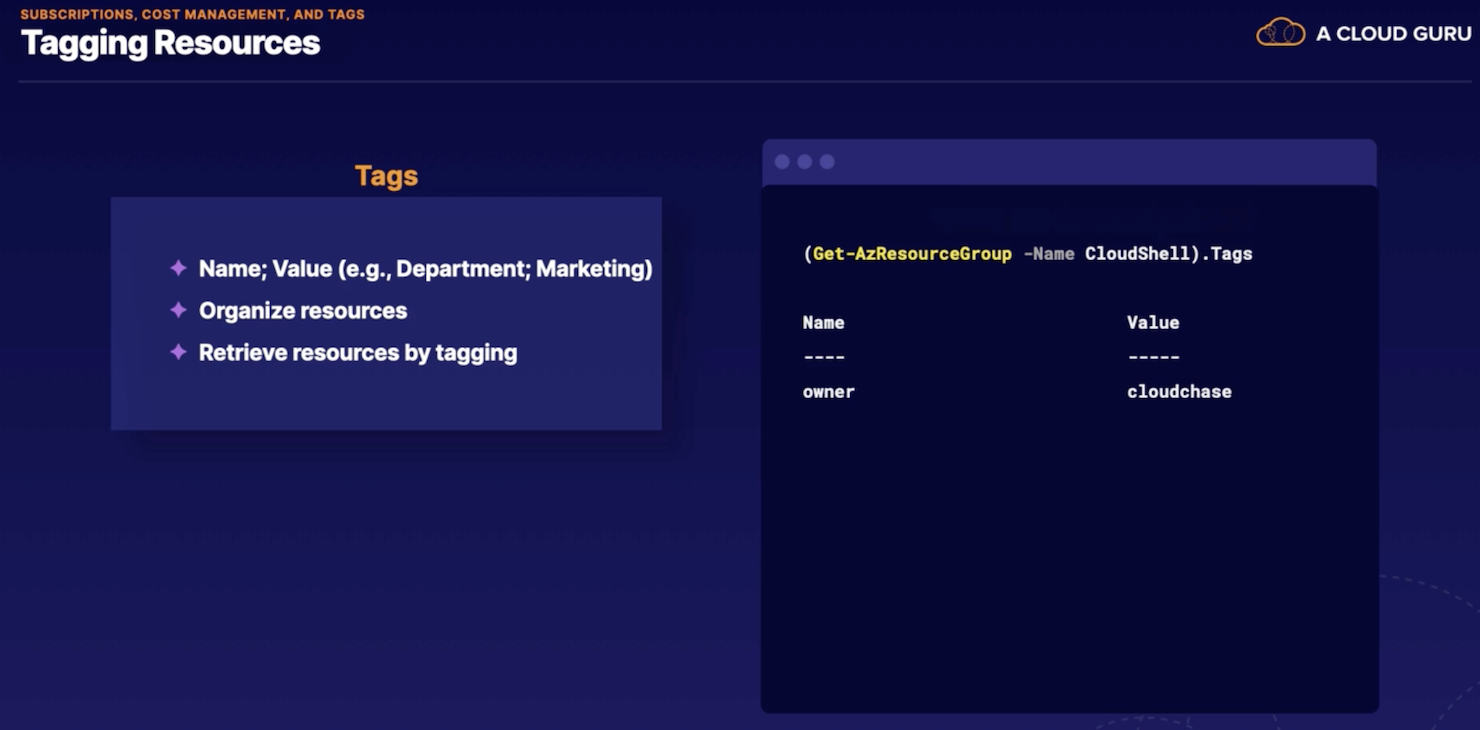
Task: Click the first dot in terminal title bar
Action: pos(782,162)
